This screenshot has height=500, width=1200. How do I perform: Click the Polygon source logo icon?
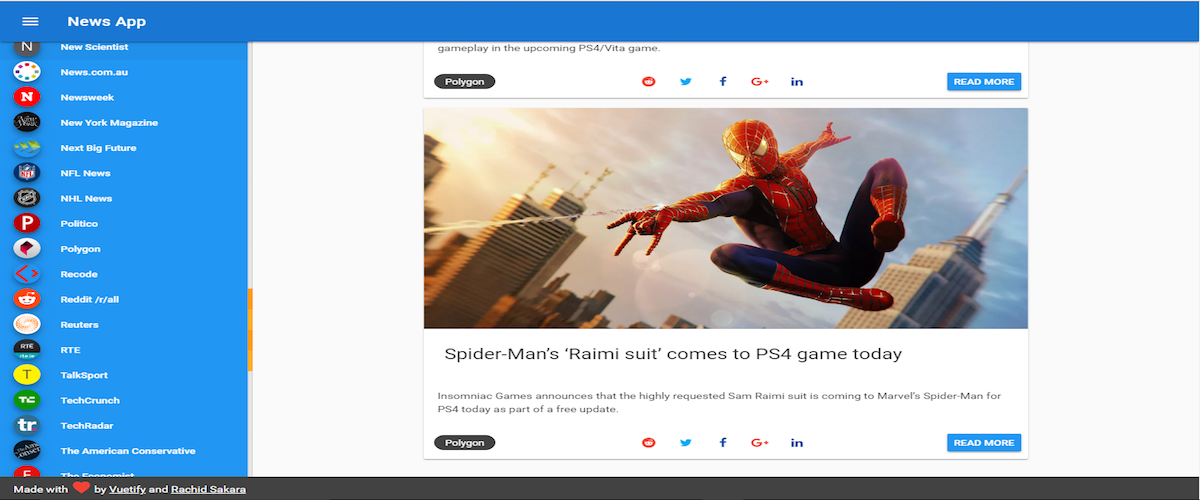tap(27, 249)
